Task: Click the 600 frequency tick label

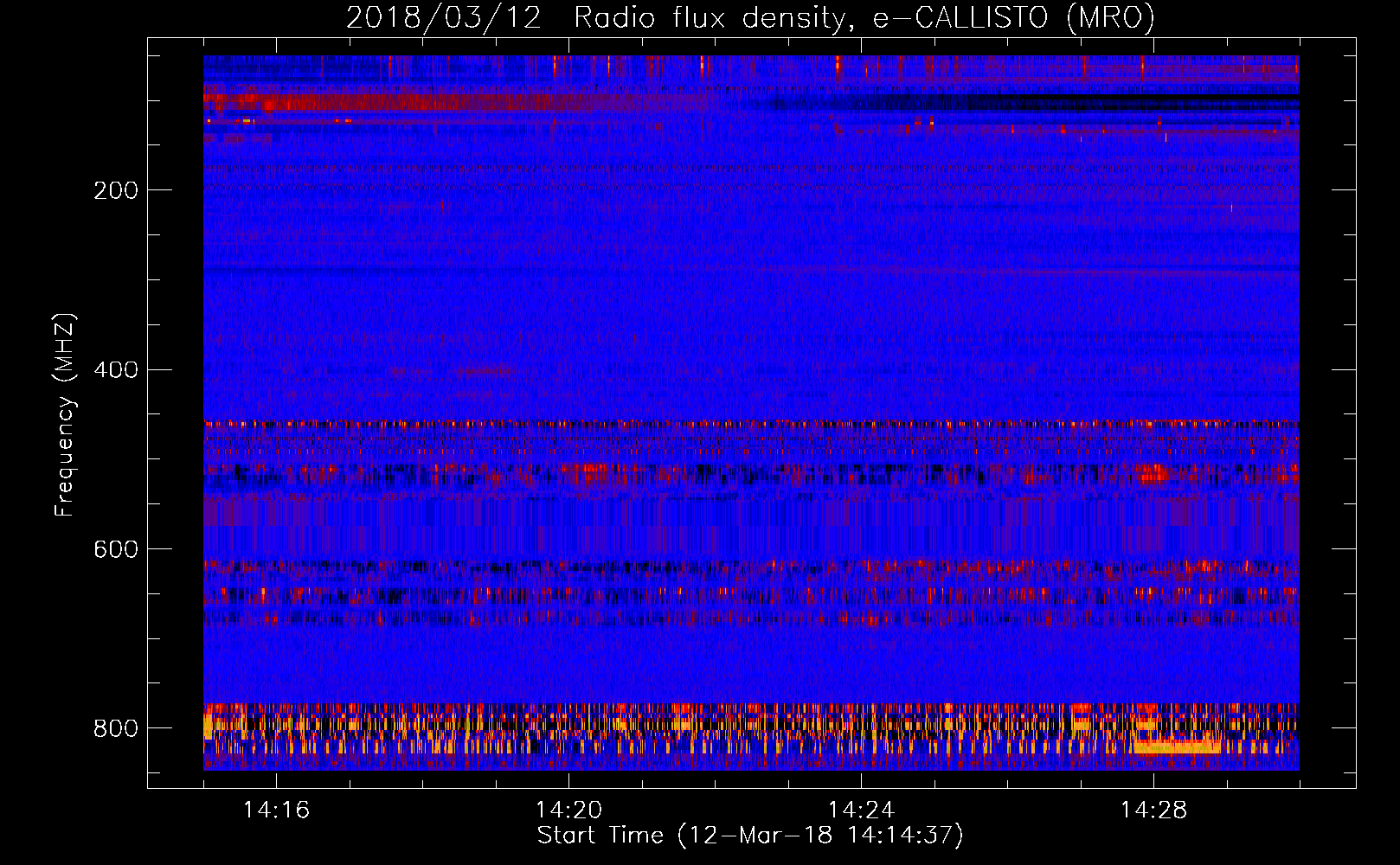Action: tap(116, 549)
